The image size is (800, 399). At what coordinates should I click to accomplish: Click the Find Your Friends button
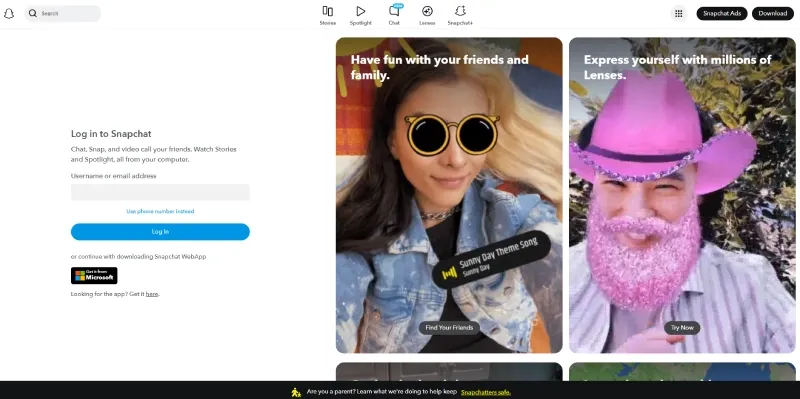(x=449, y=328)
